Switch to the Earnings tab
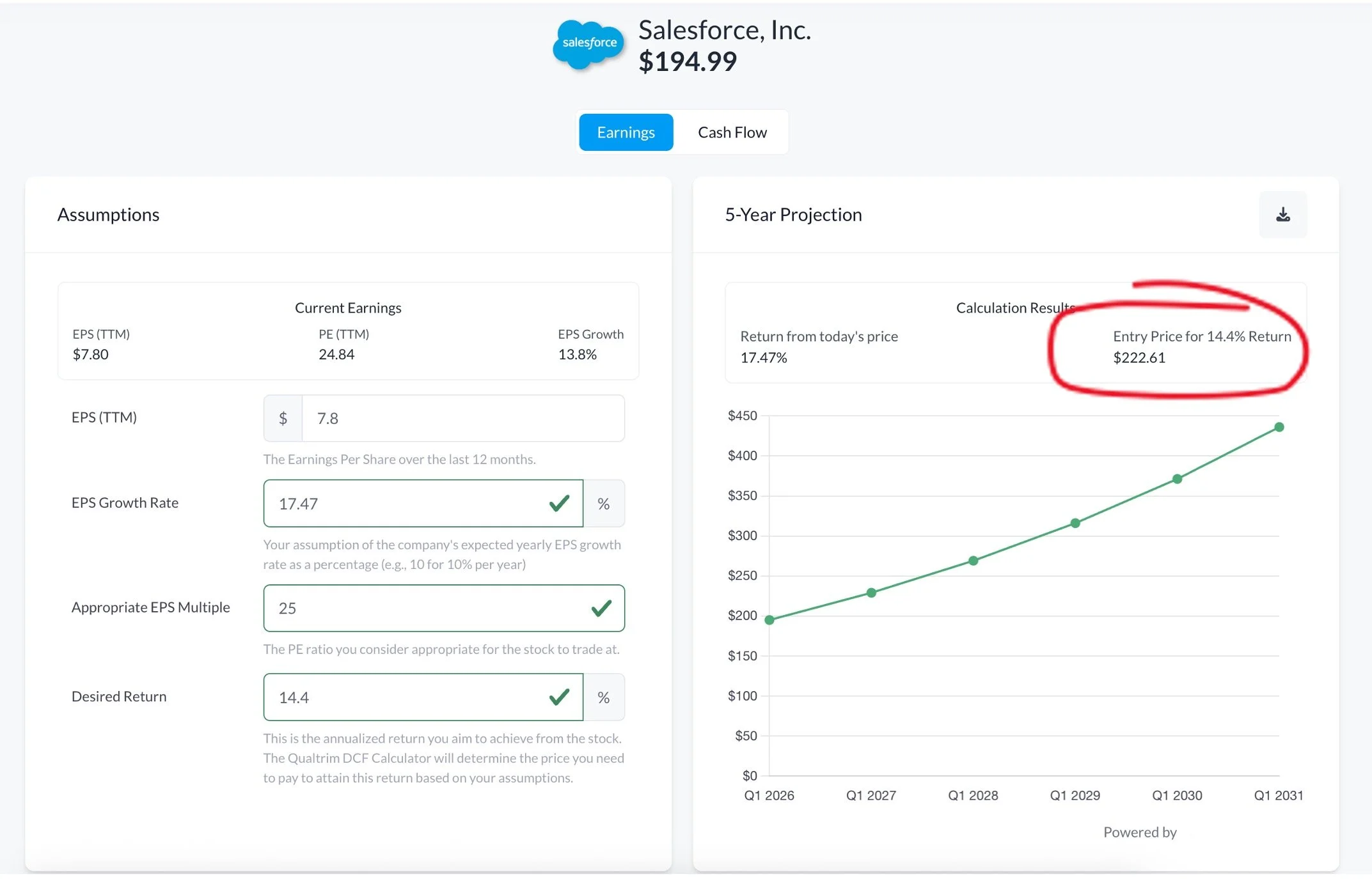 pos(626,132)
